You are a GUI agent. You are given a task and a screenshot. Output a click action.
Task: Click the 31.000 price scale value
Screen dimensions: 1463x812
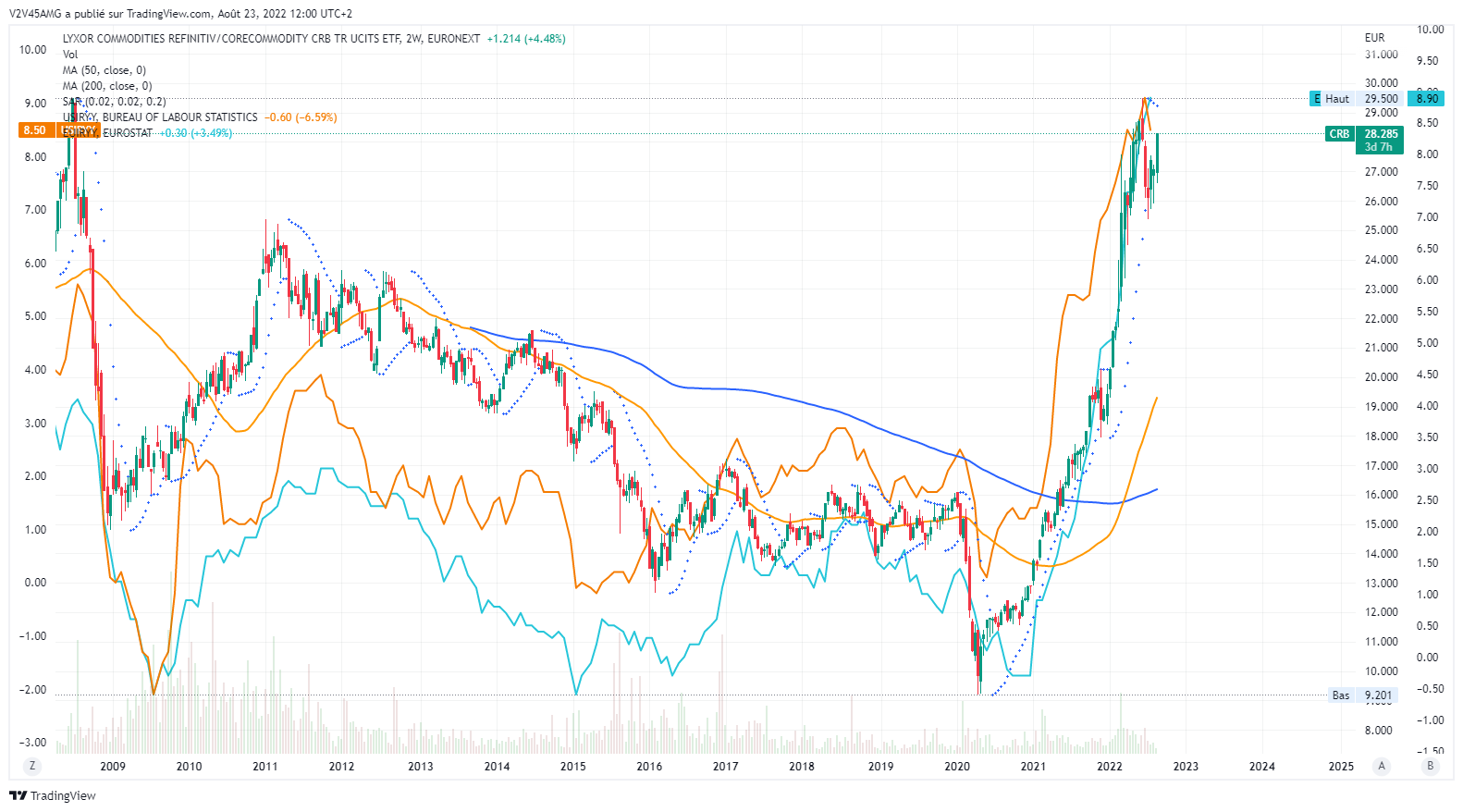pyautogui.click(x=1381, y=55)
